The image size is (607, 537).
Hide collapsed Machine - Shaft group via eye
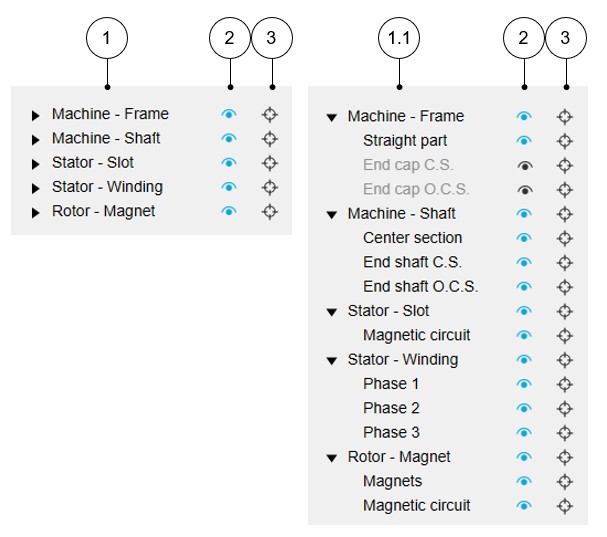click(229, 139)
